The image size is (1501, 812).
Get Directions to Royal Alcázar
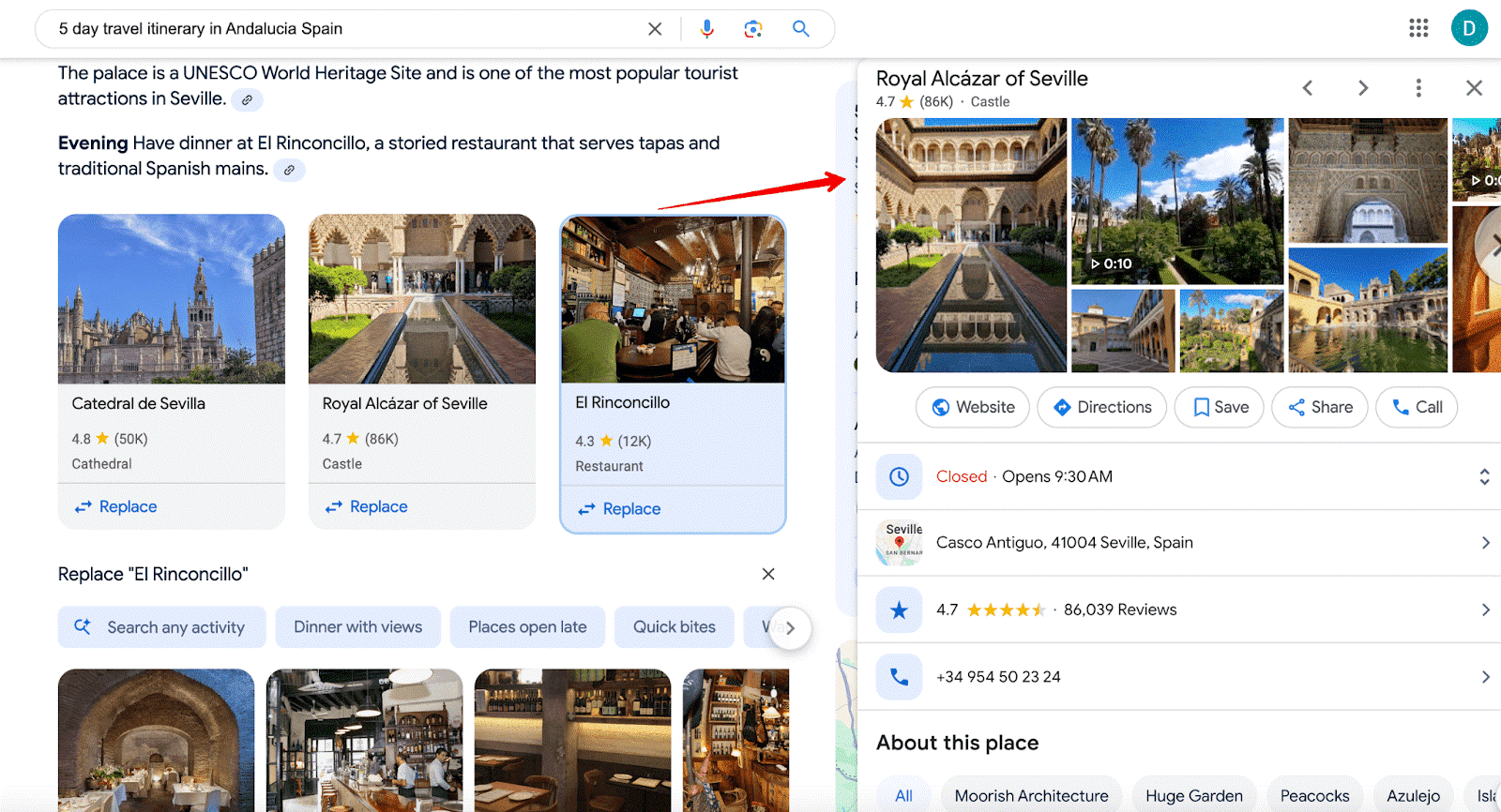tap(1102, 407)
